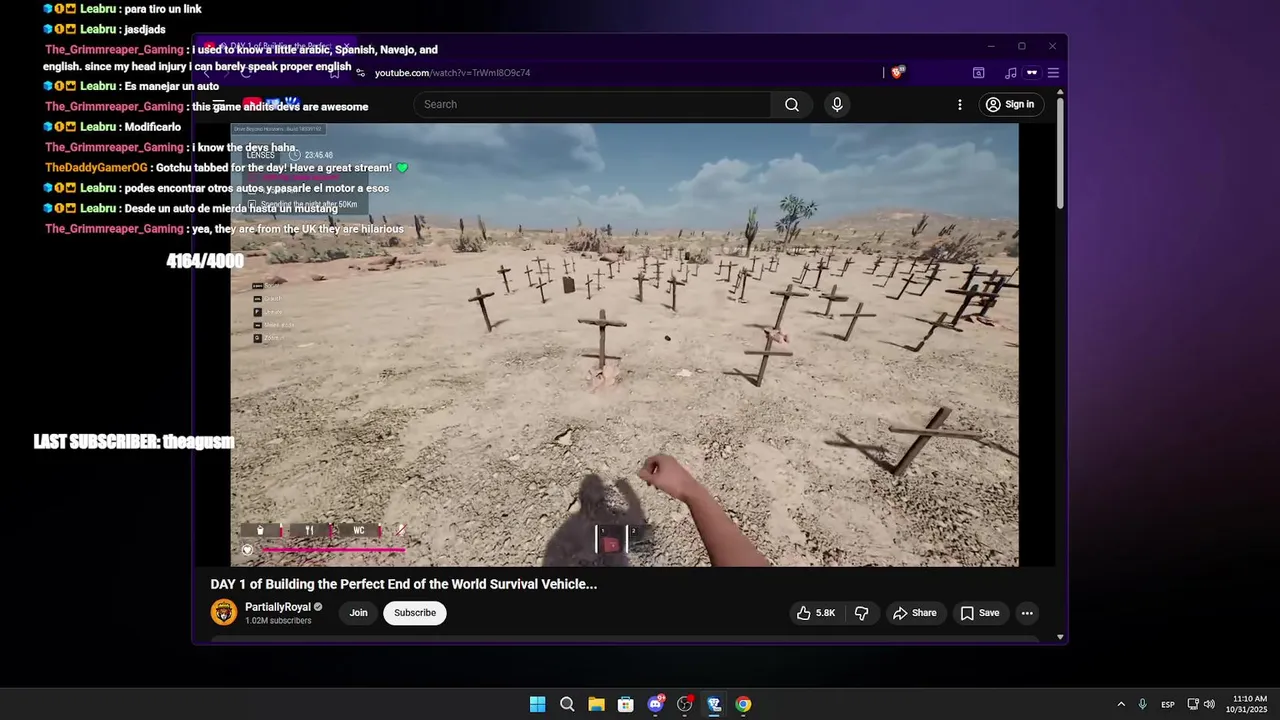Open OBS Studio from the taskbar

(685, 704)
